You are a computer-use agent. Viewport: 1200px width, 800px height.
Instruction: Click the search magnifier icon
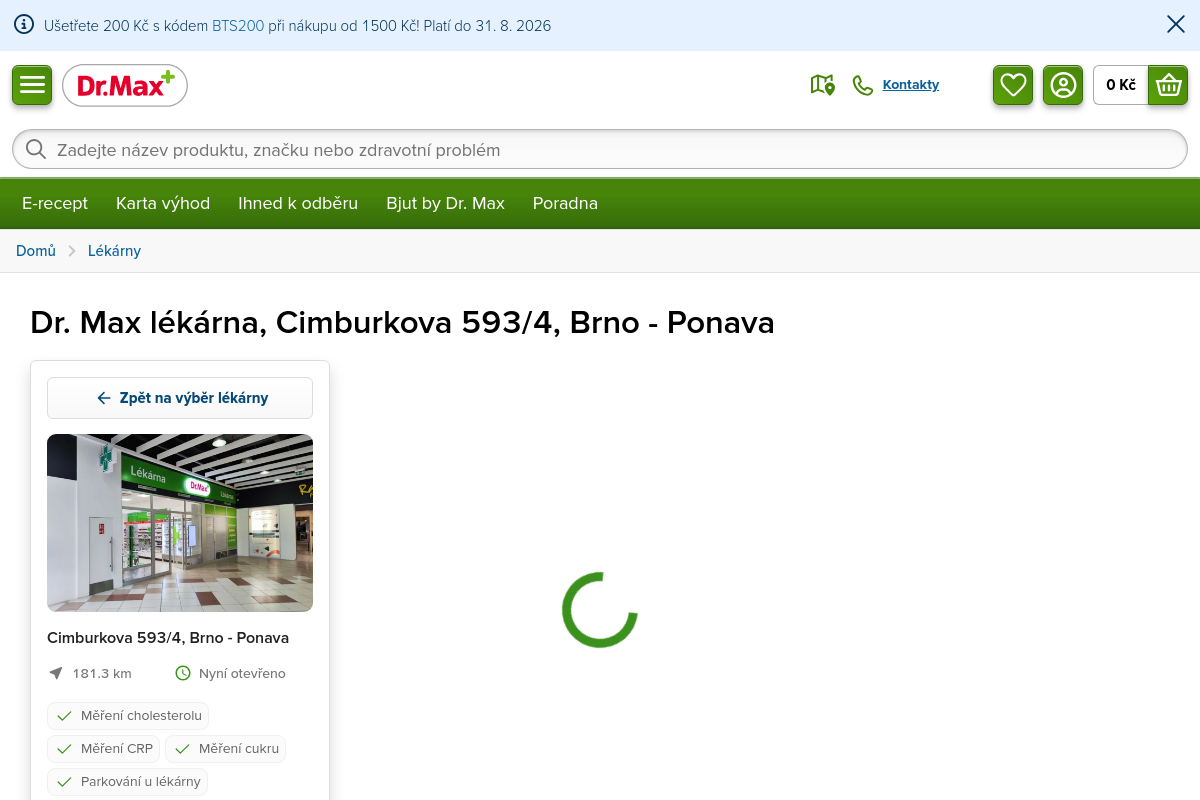click(36, 149)
